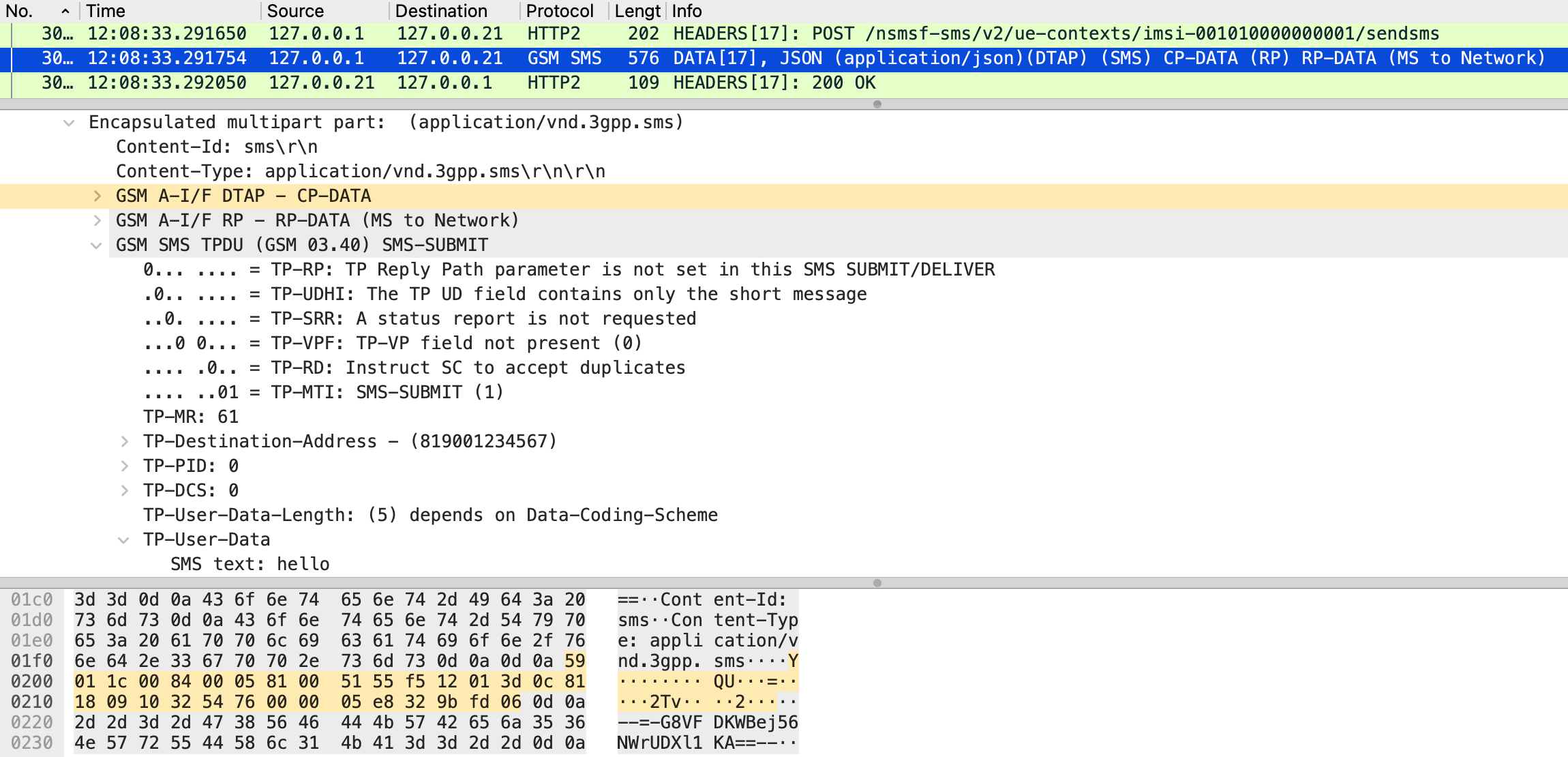Screen dimensions: 1568x757
Task: Sort by the Source column header
Action: click(295, 11)
